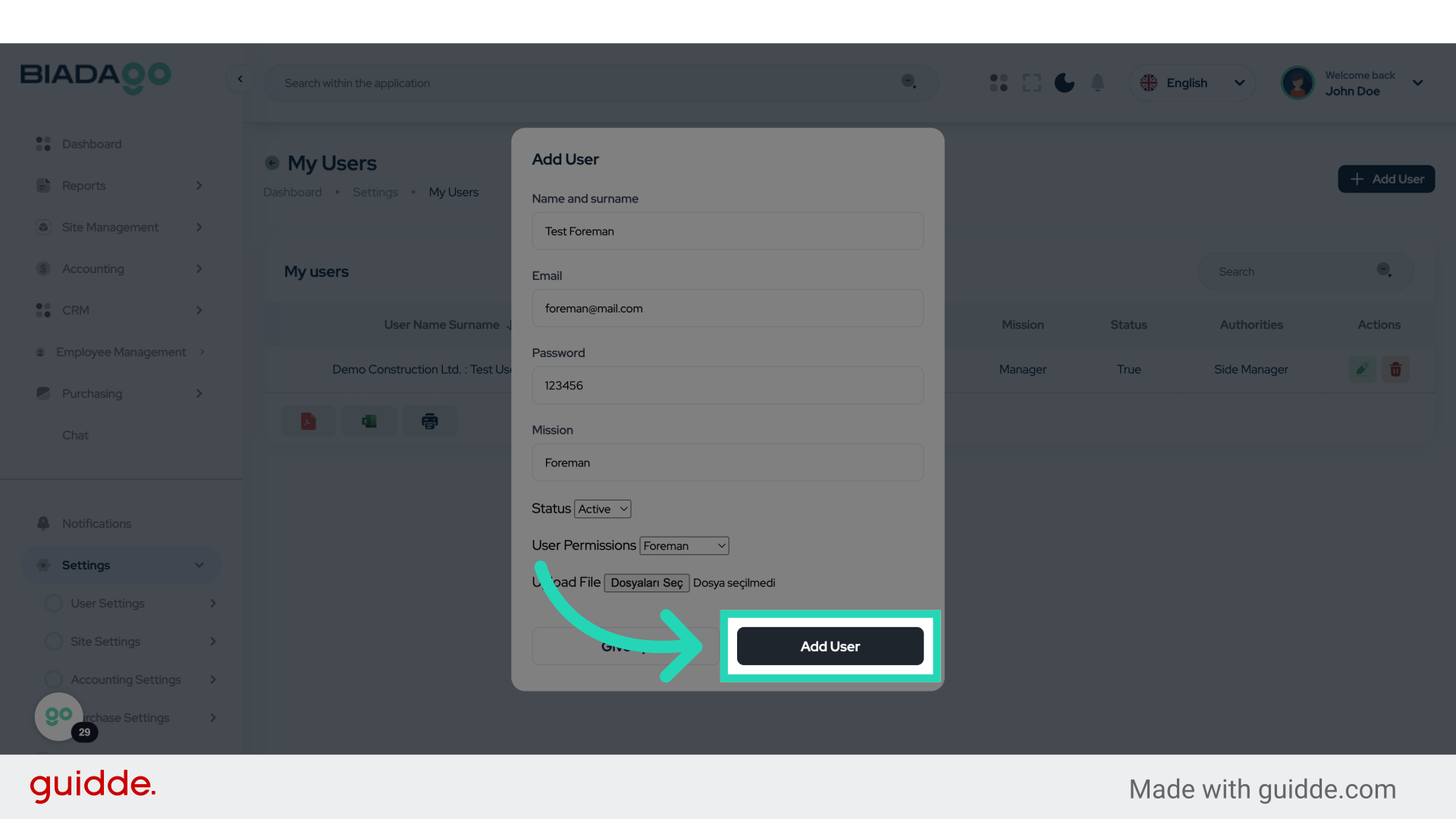The image size is (1456, 819).
Task: Toggle fullscreen with the frame icon
Action: pos(1031,83)
